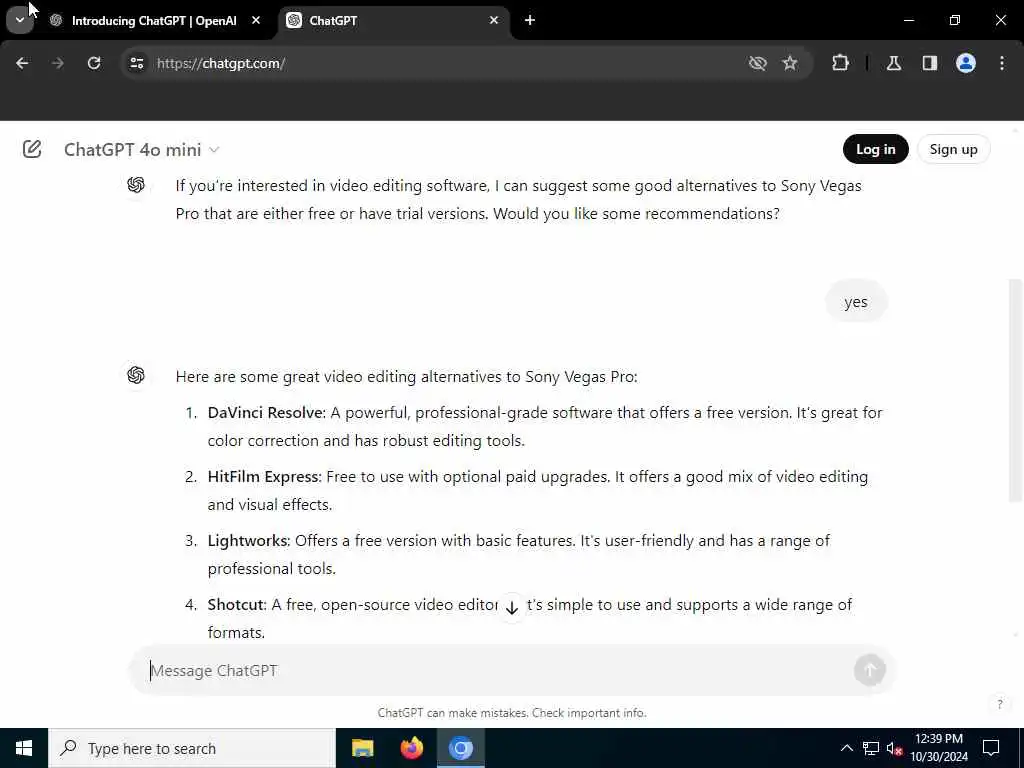
Task: Go forward to the next page
Action: 58,63
